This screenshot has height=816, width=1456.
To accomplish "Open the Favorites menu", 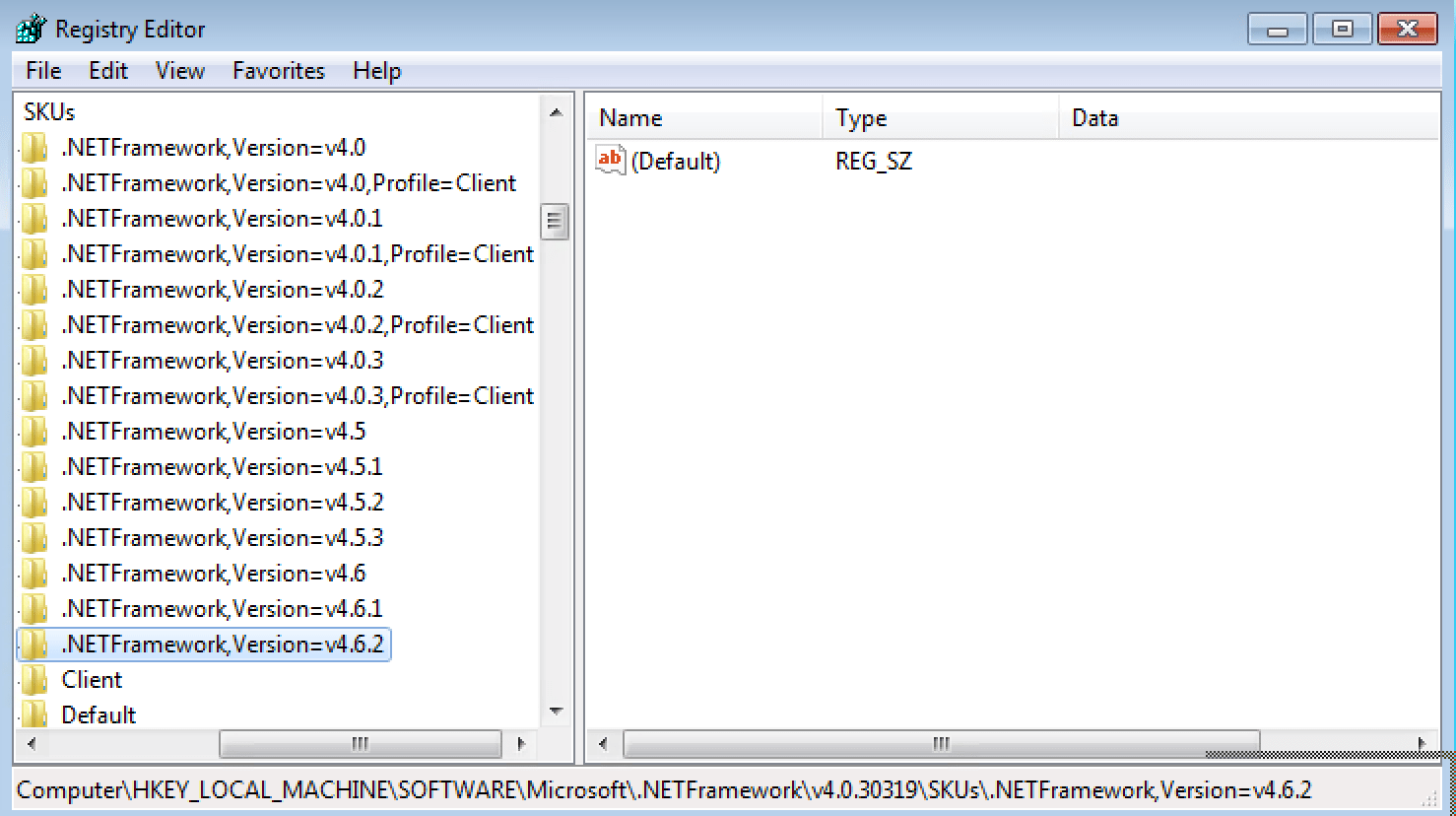I will (279, 71).
